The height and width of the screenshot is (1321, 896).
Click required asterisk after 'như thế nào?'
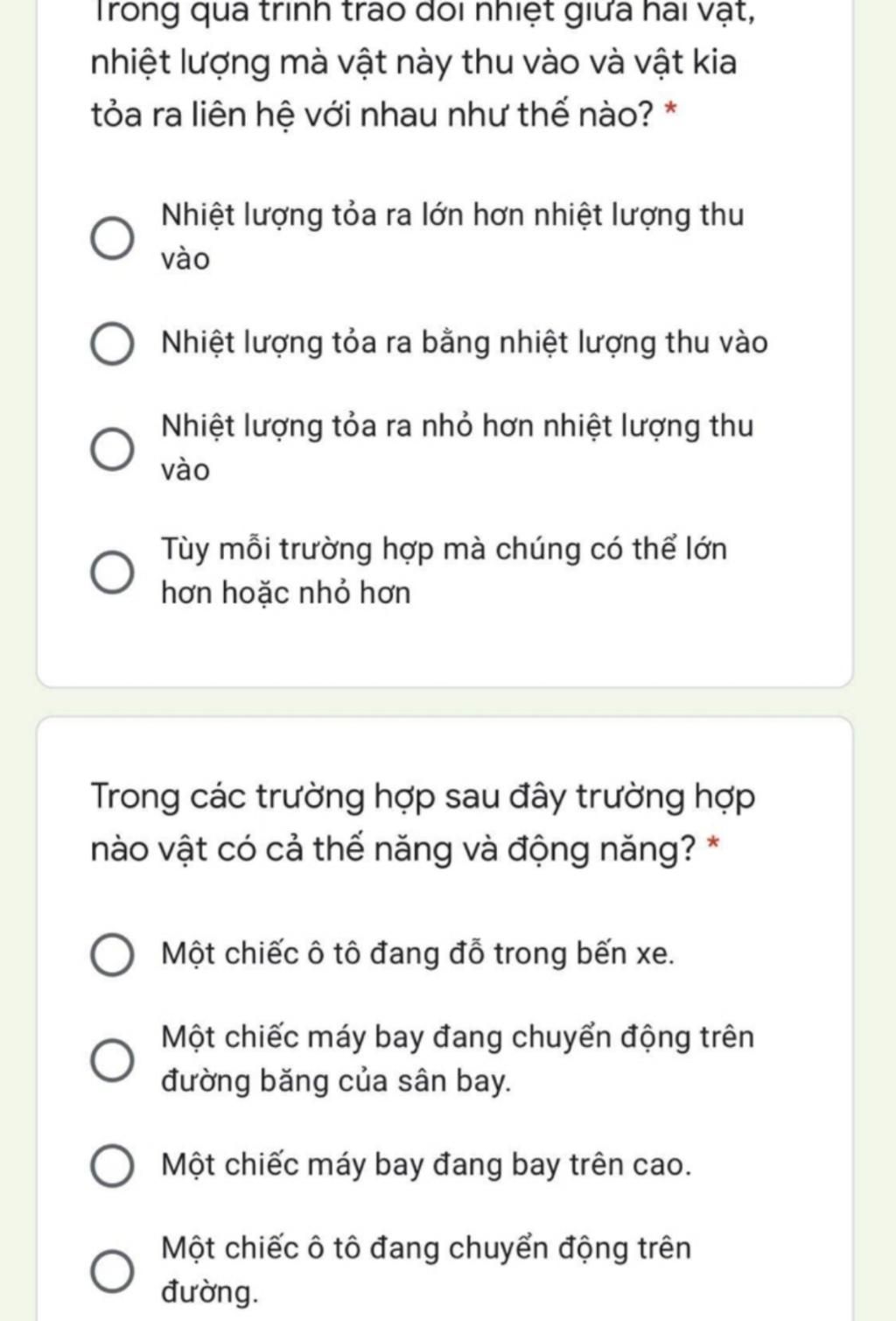(671, 111)
